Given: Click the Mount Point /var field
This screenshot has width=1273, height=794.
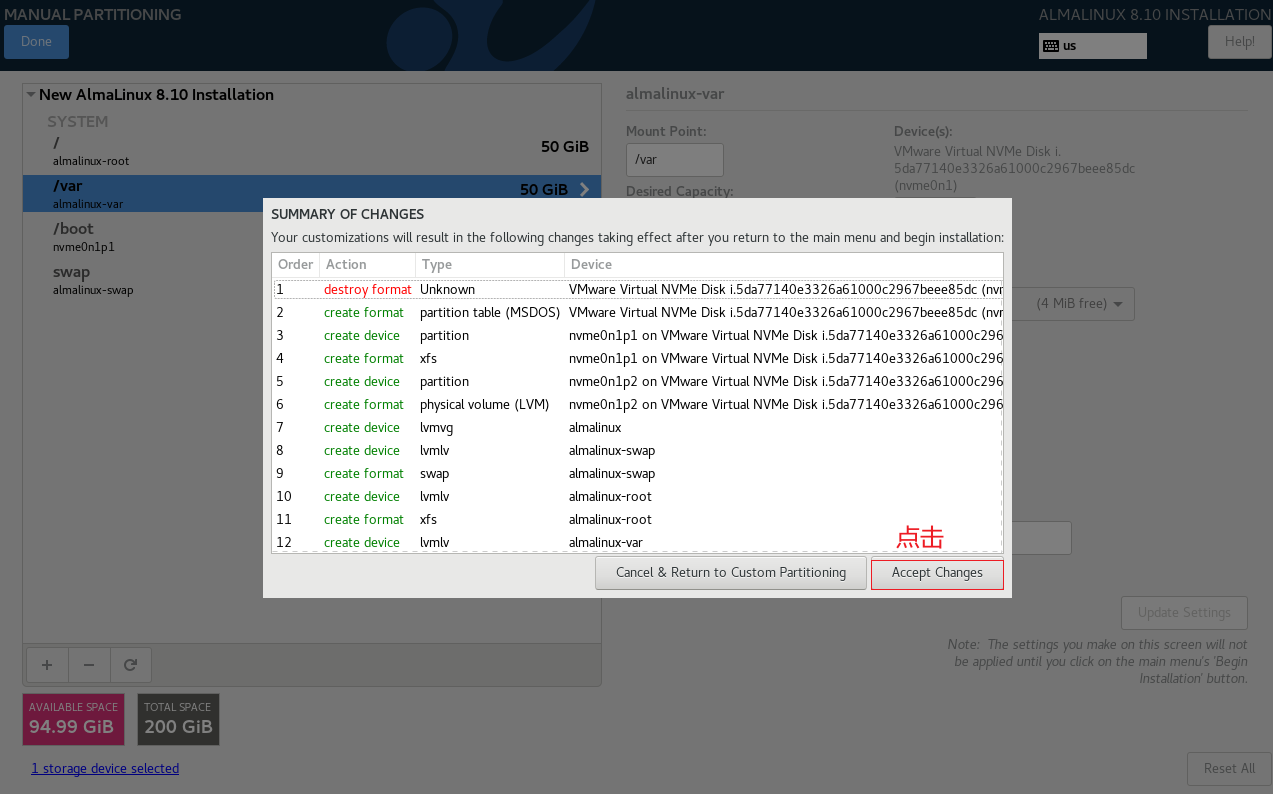Looking at the screenshot, I should pos(675,160).
